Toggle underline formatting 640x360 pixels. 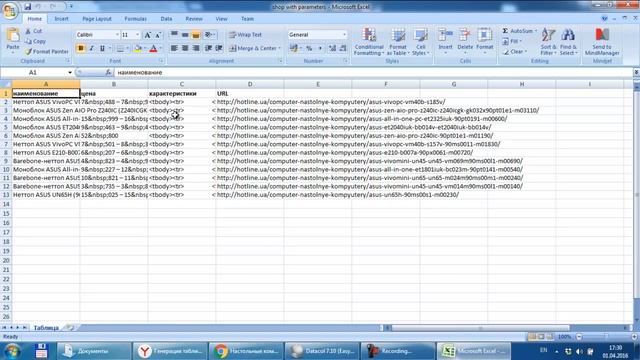[x=102, y=49]
